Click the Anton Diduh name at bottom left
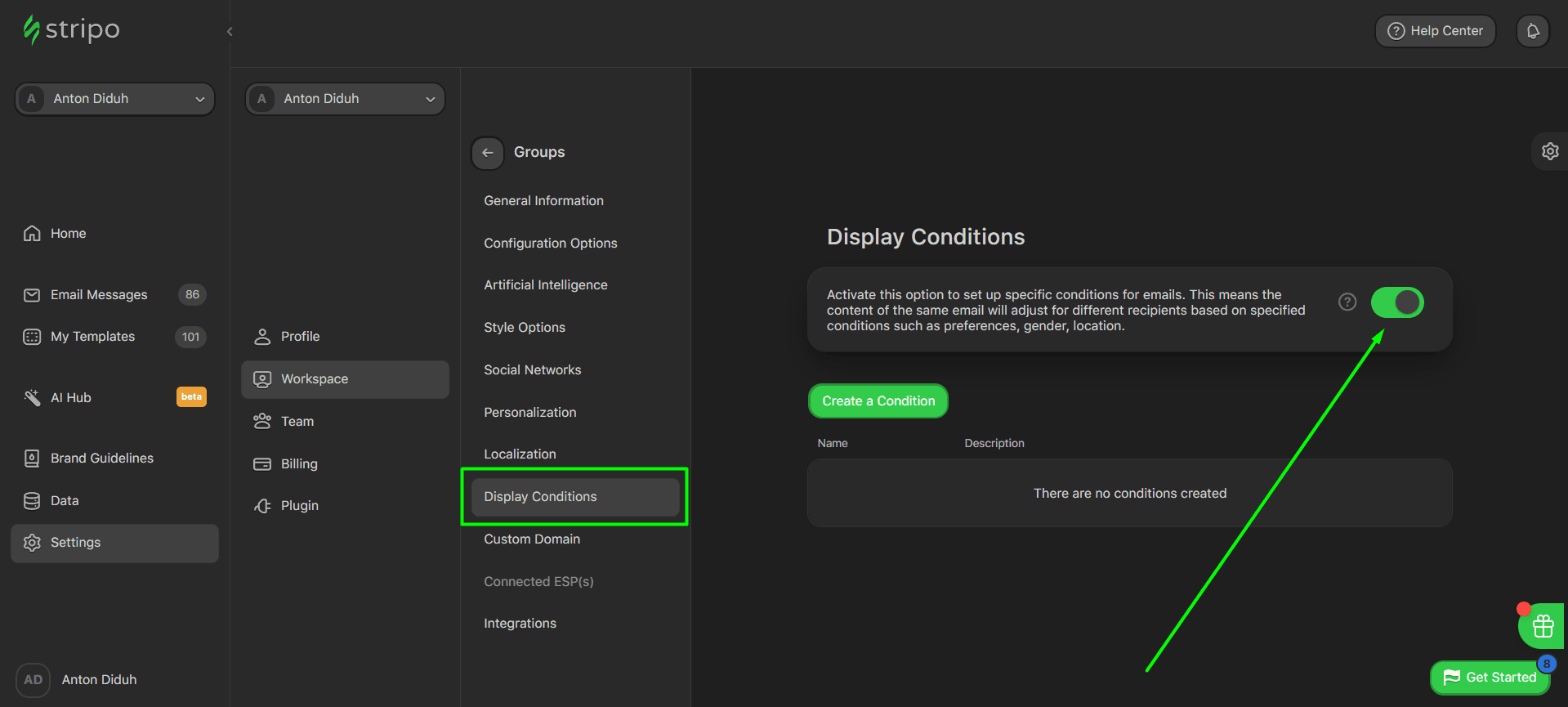 pyautogui.click(x=99, y=680)
